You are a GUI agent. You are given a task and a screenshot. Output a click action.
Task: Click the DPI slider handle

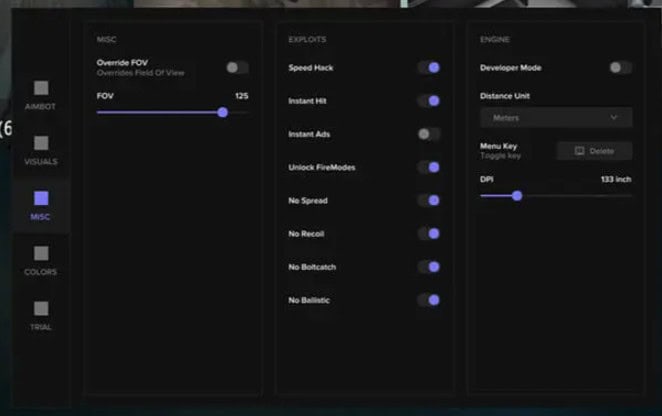click(x=517, y=196)
